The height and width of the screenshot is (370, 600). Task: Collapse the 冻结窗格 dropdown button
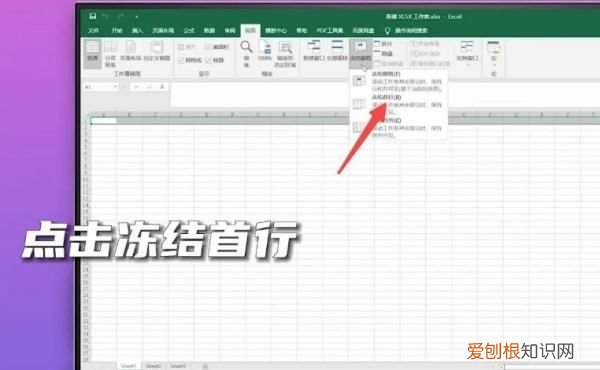(360, 53)
